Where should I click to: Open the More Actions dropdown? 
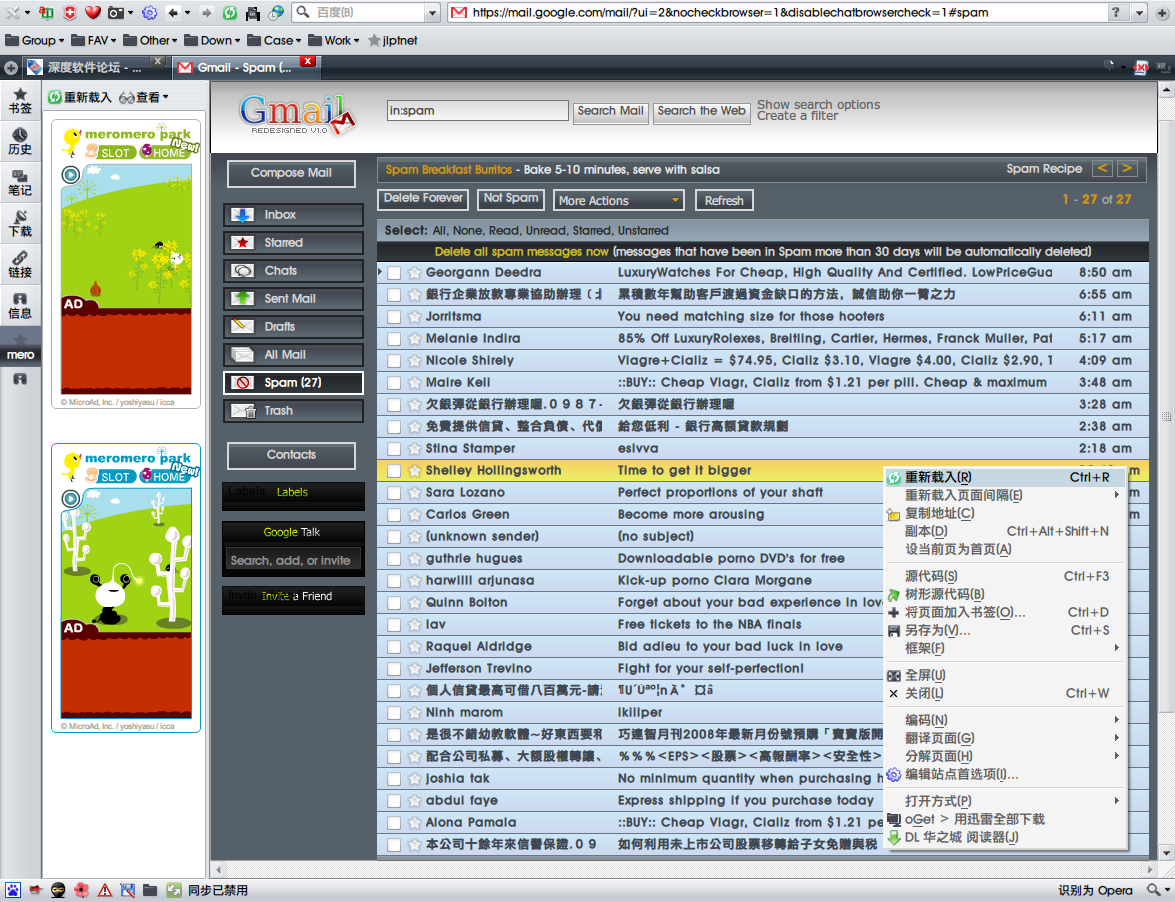(619, 201)
